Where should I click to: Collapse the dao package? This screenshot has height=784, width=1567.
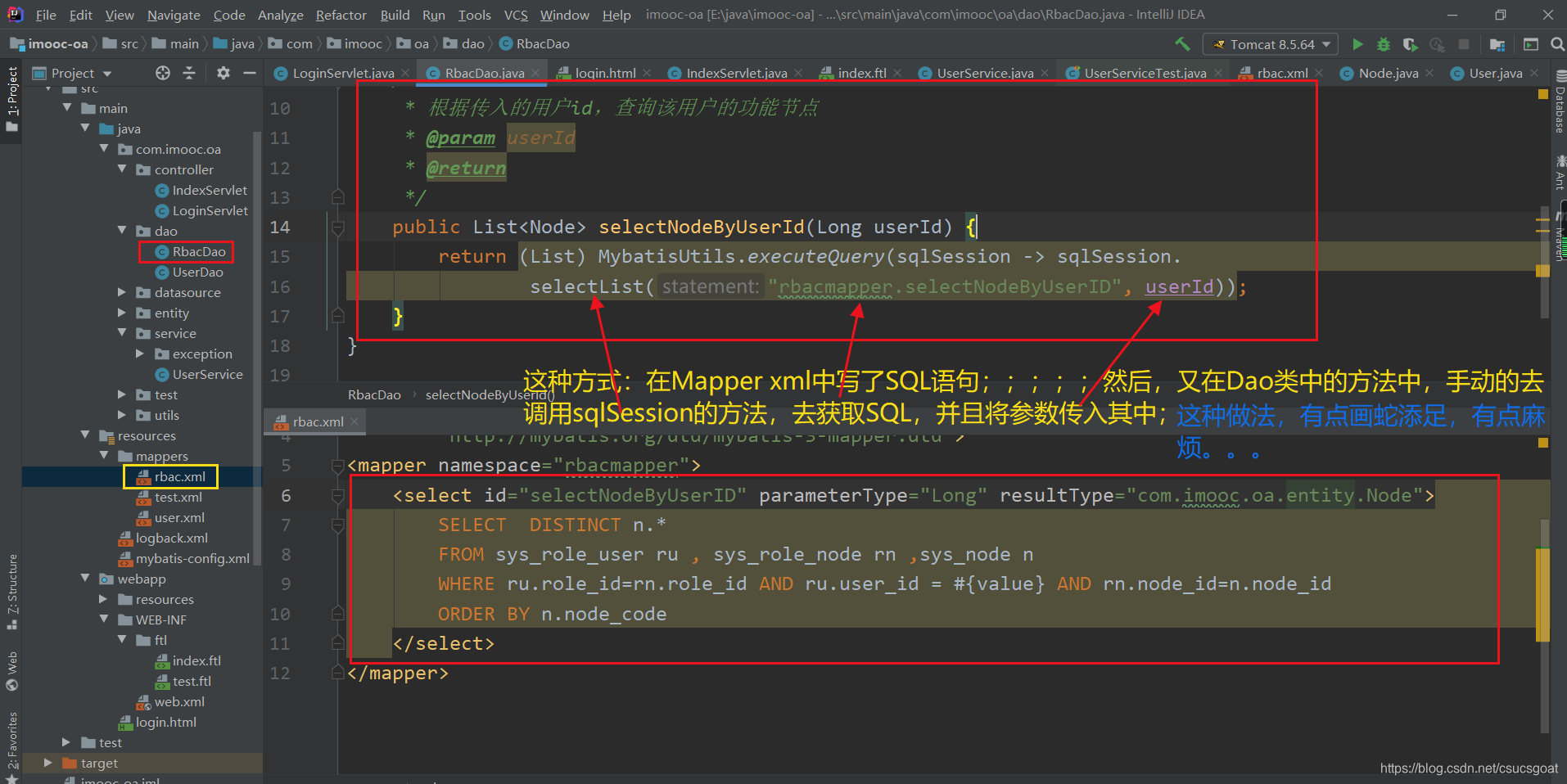point(122,231)
